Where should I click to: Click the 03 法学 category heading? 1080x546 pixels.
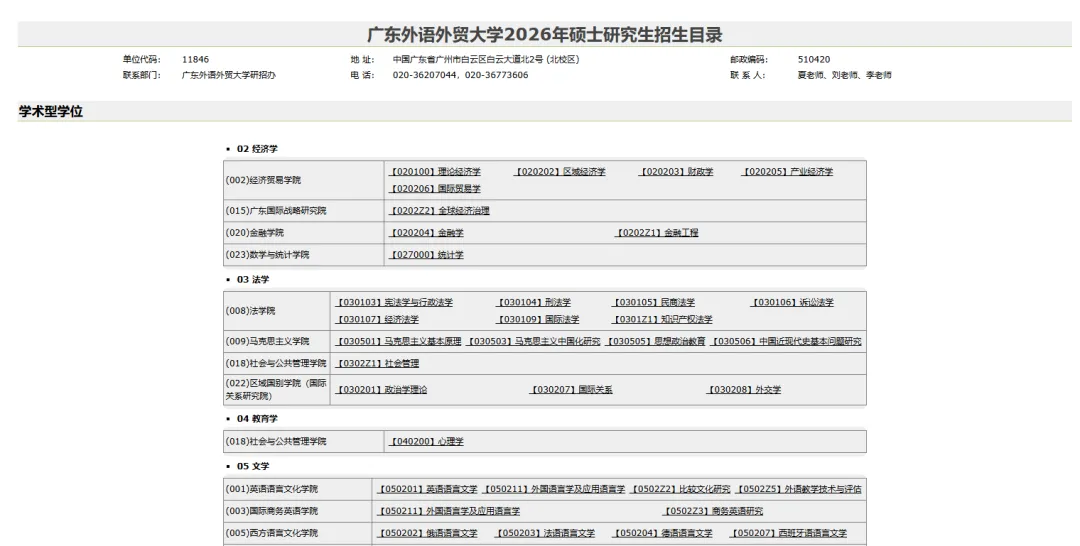[253, 280]
